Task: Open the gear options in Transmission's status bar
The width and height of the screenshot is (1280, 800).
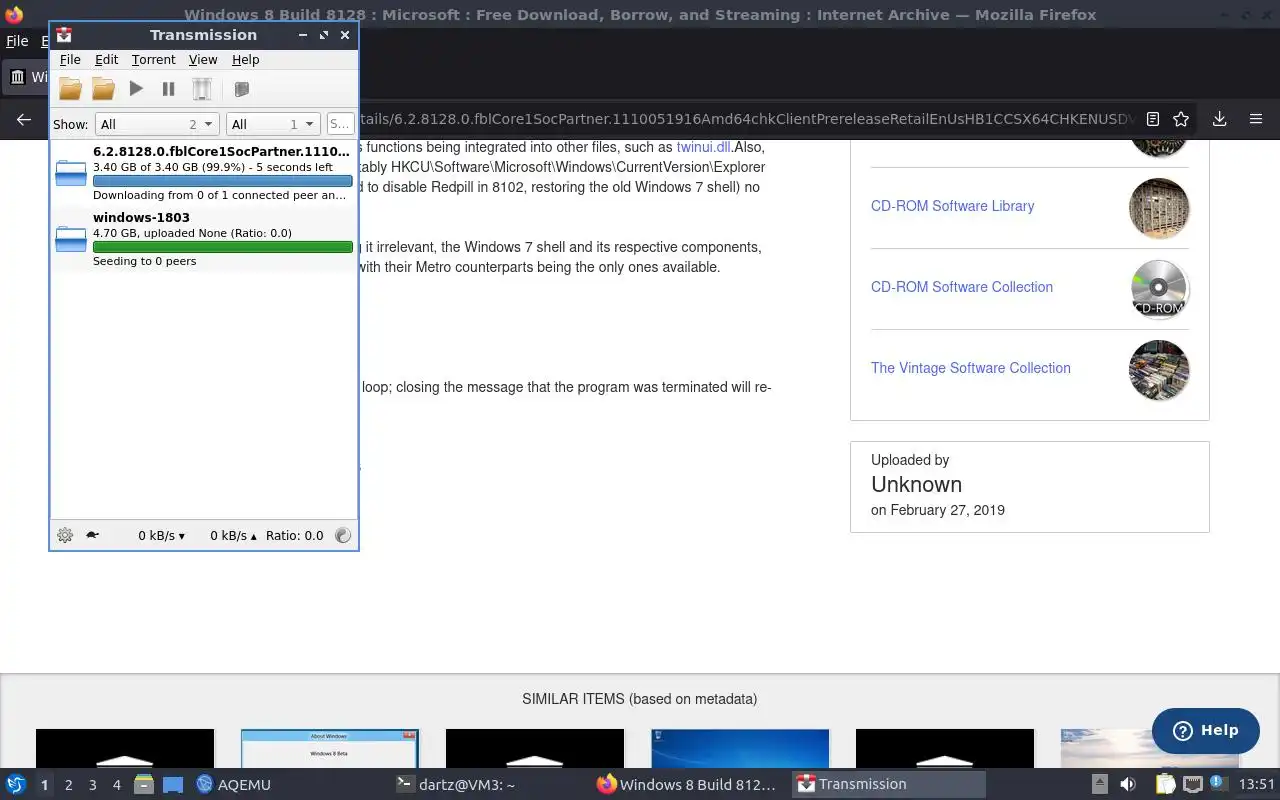Action: pos(65,535)
